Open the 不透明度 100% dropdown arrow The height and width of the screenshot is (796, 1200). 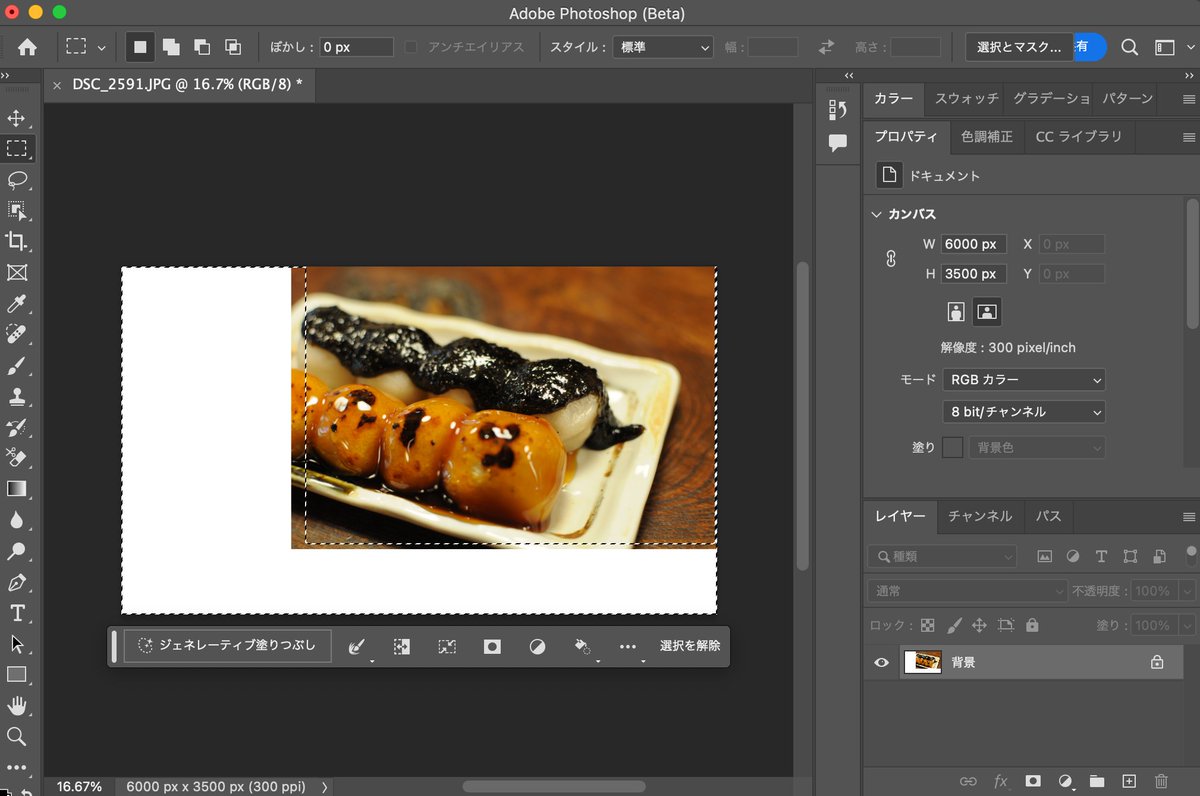pyautogui.click(x=1187, y=591)
